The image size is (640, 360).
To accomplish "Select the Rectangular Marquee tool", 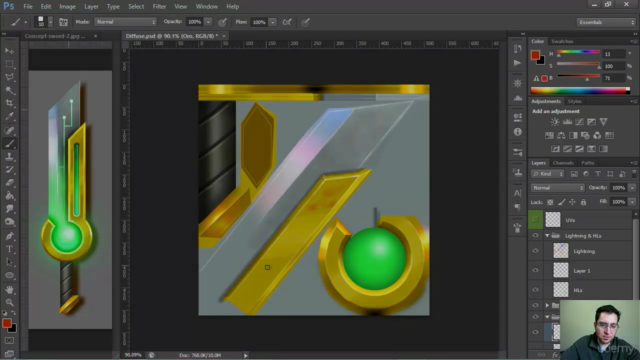I will (x=9, y=64).
